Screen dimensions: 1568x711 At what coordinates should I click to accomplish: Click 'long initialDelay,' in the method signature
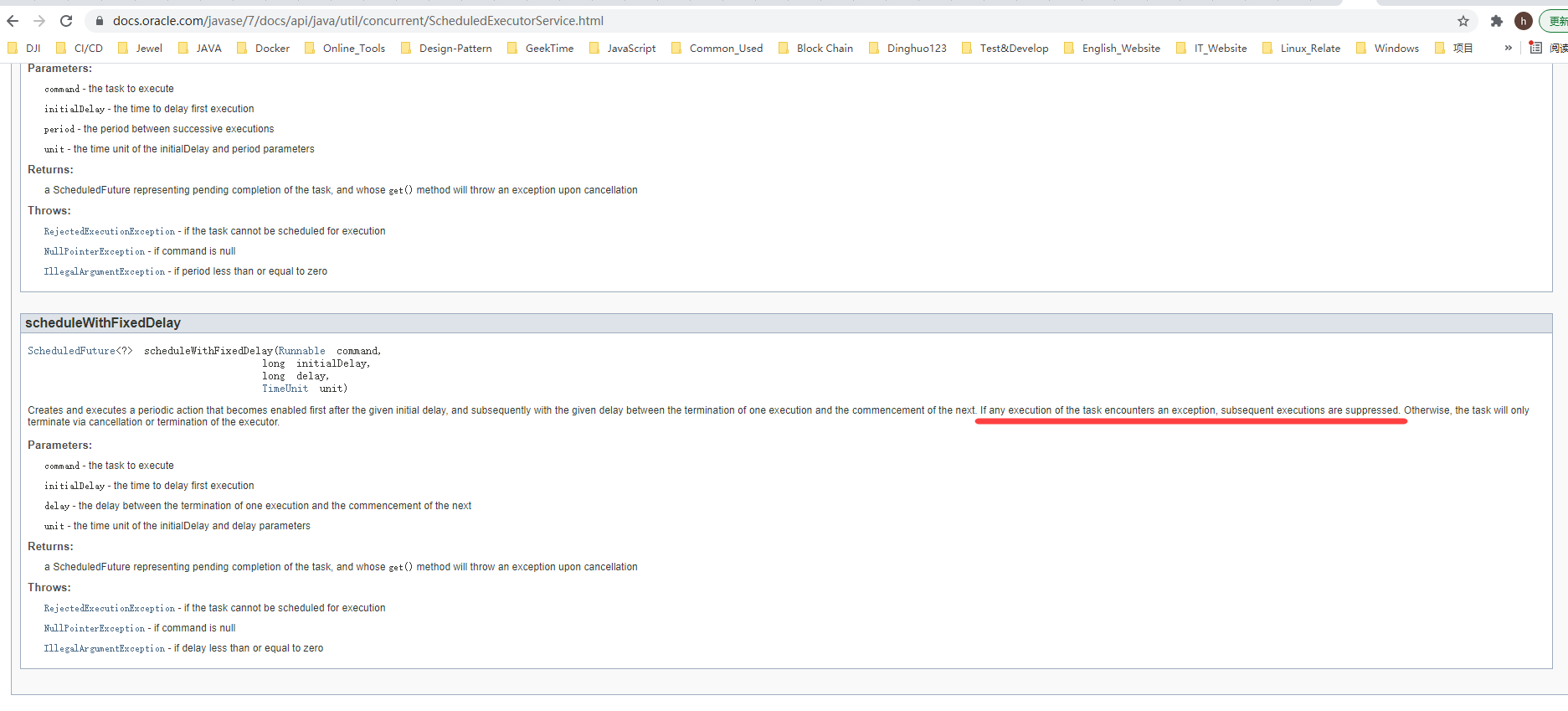(316, 363)
